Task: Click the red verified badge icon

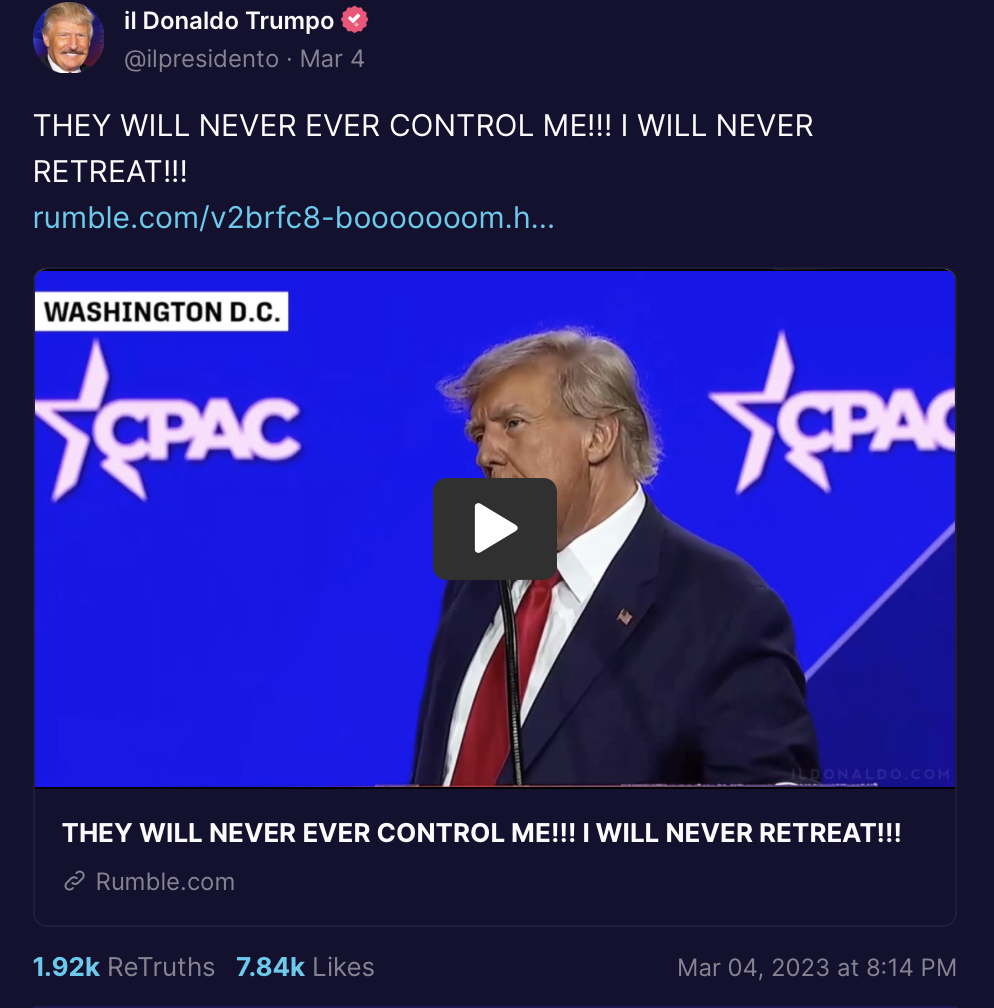Action: 354,20
